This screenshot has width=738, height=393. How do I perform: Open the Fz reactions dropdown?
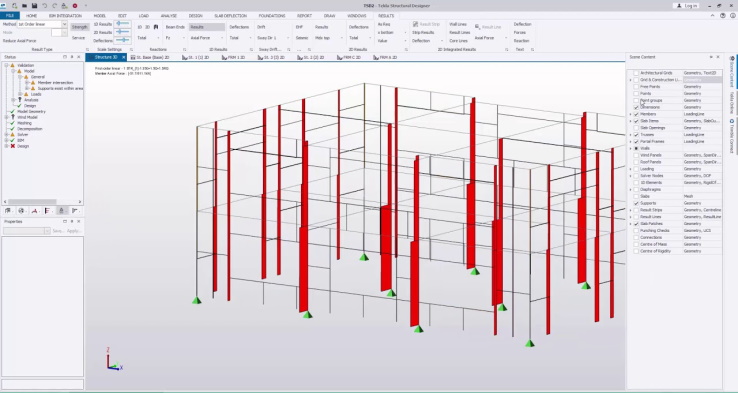point(184,38)
